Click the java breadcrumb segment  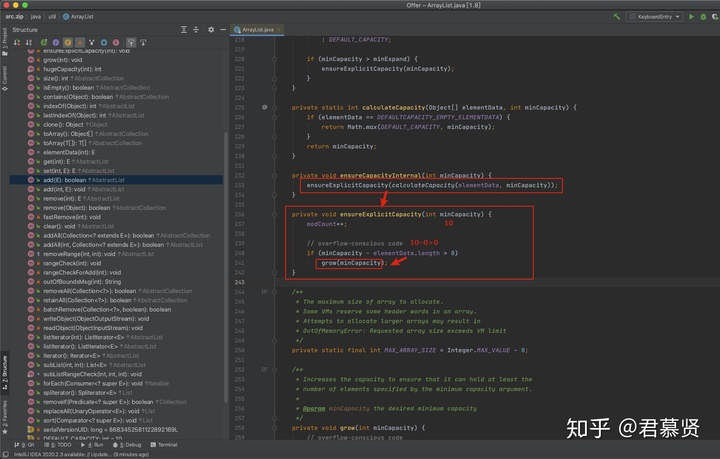pyautogui.click(x=36, y=17)
